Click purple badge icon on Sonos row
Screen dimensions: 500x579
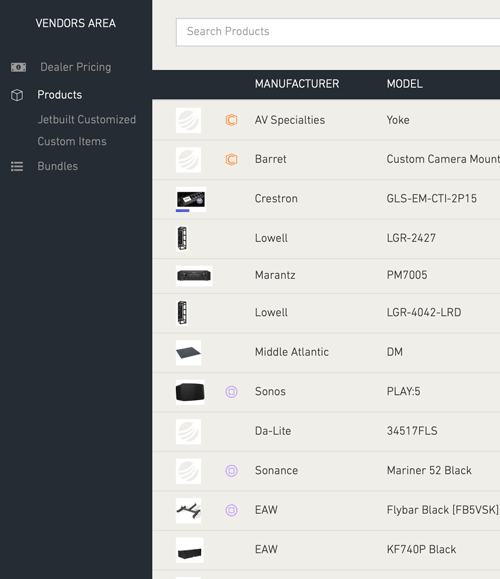[231, 392]
